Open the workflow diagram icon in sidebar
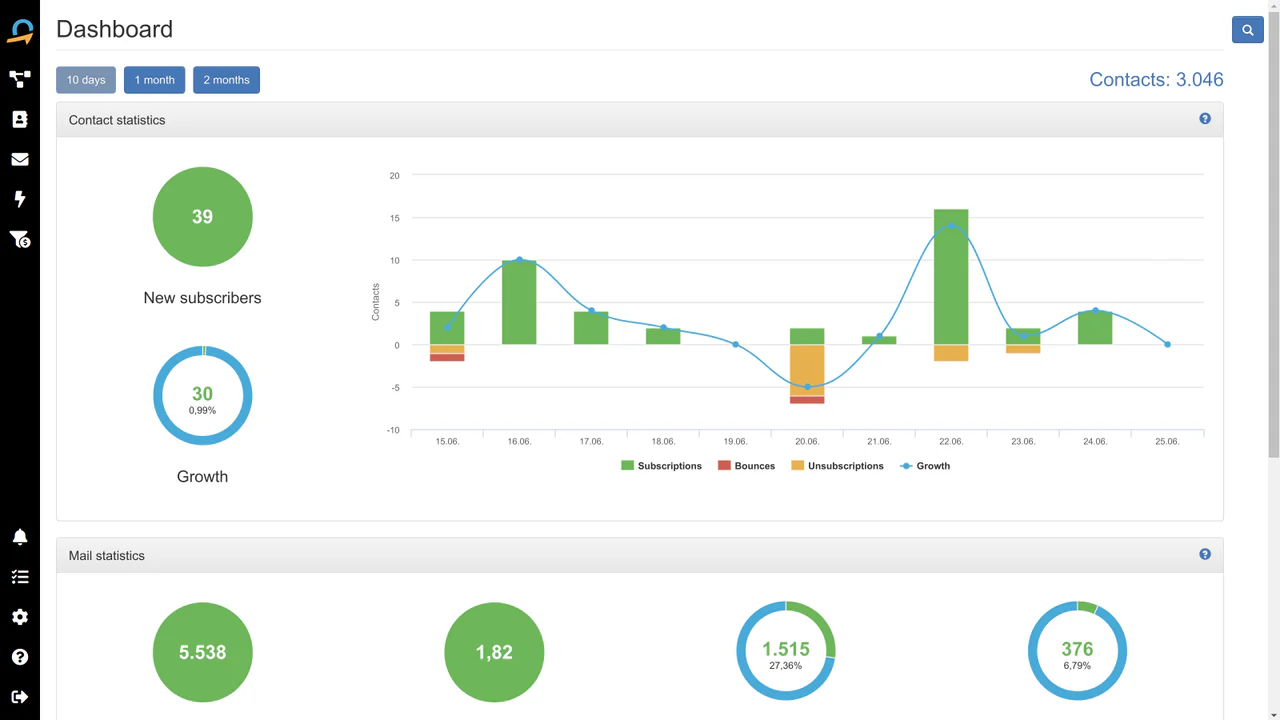Image resolution: width=1280 pixels, height=720 pixels. pyautogui.click(x=20, y=79)
